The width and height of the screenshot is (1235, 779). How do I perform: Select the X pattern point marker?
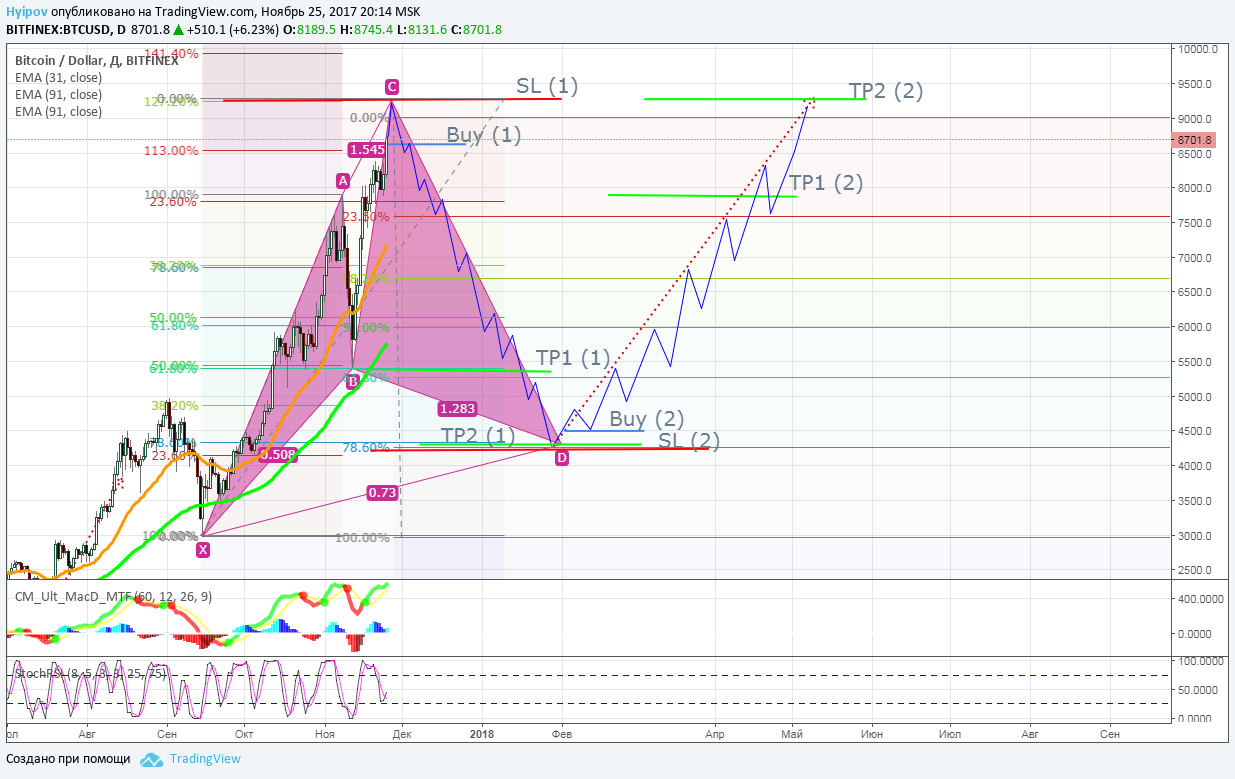[203, 549]
